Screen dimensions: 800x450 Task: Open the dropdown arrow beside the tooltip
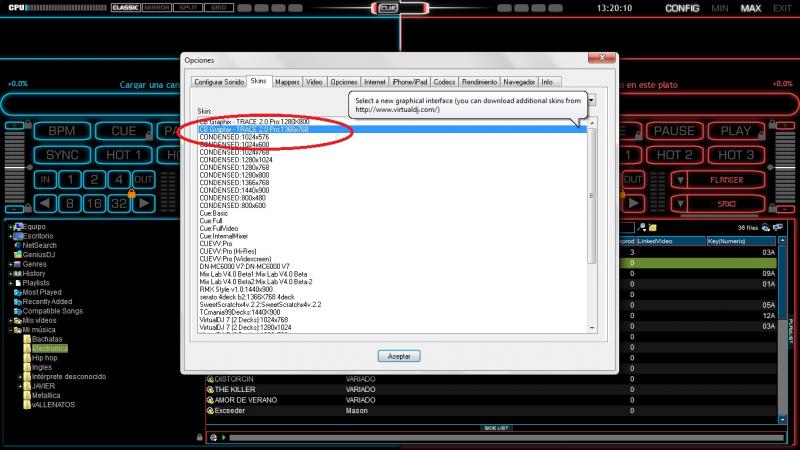click(591, 100)
